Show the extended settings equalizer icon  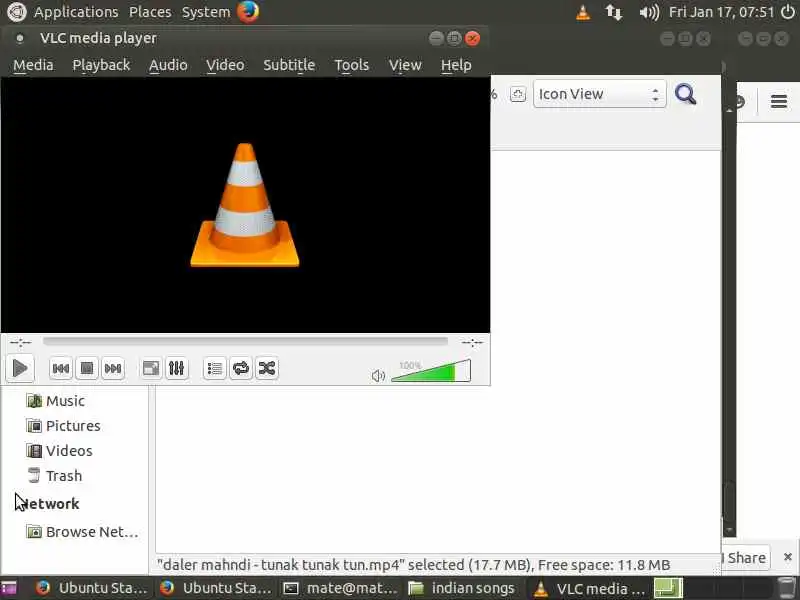click(x=177, y=368)
